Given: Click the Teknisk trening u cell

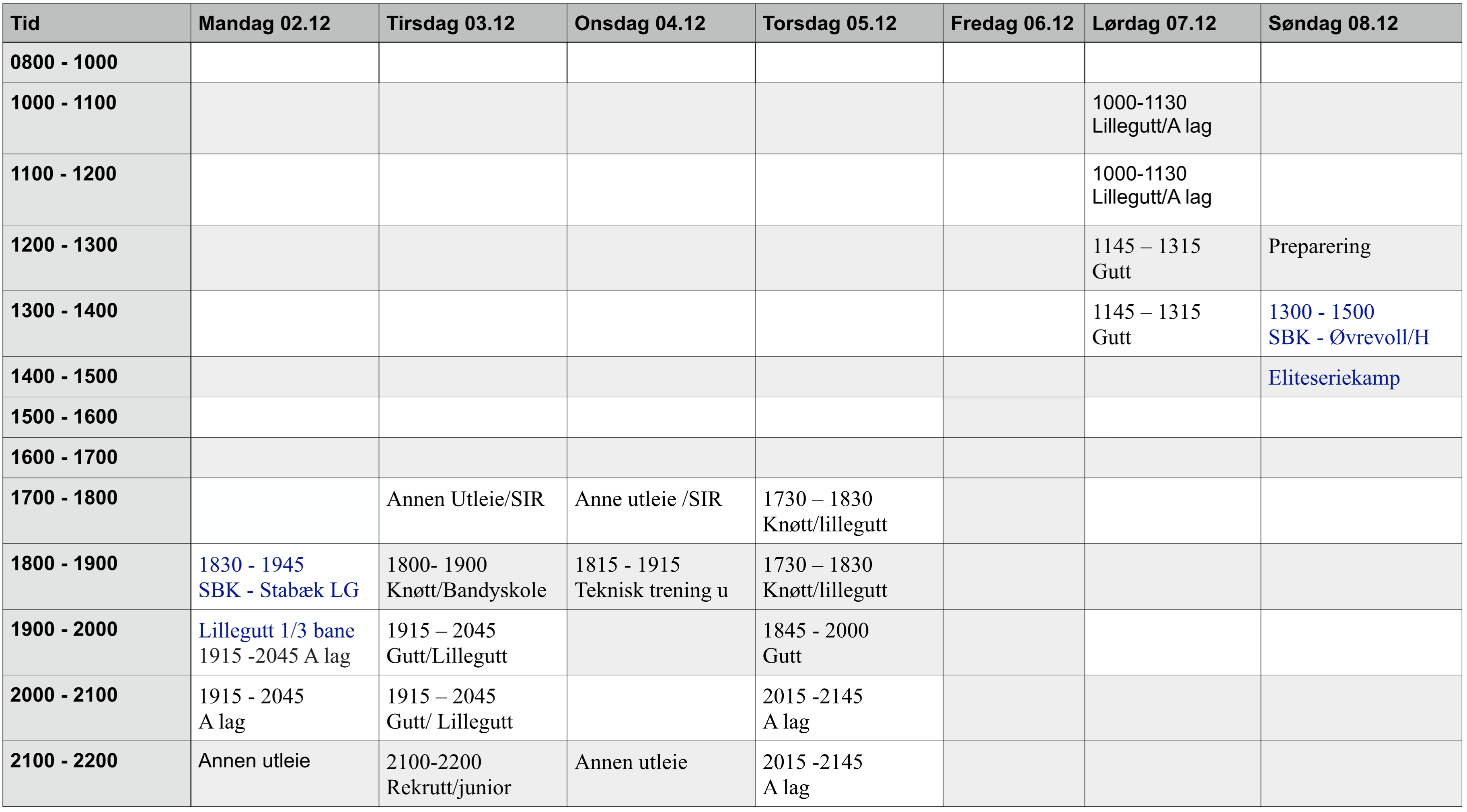Looking at the screenshot, I should pyautogui.click(x=651, y=590).
